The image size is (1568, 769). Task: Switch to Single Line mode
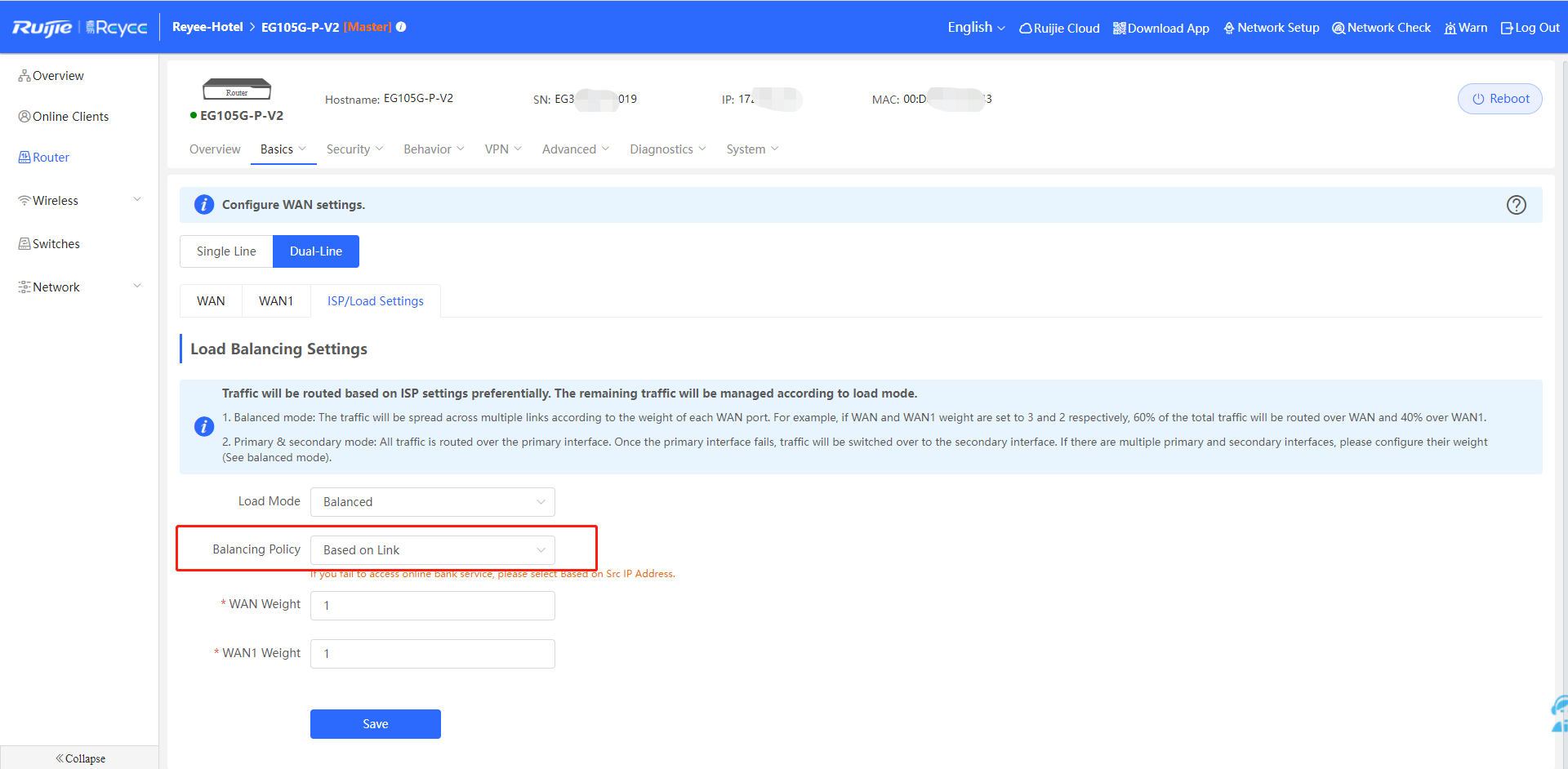tap(226, 251)
